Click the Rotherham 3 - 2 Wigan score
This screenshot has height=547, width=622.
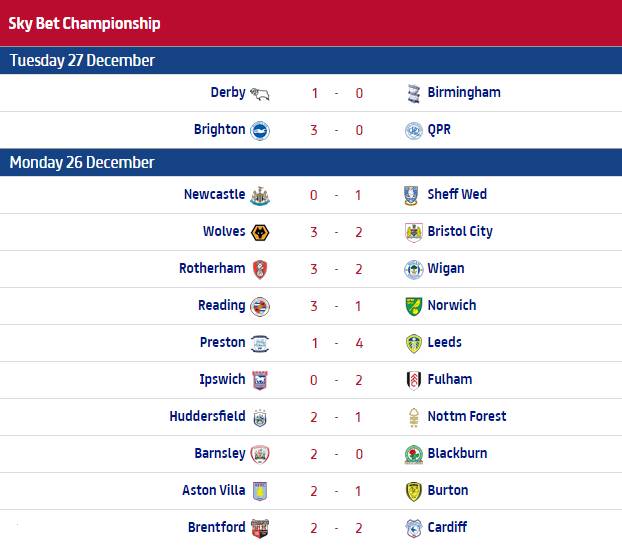tap(336, 269)
